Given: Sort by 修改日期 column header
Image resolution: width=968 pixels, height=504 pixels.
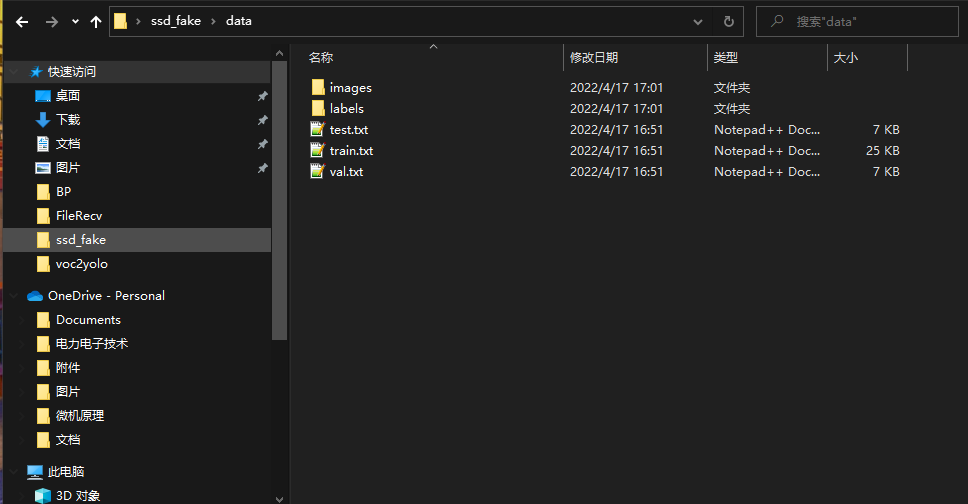Looking at the screenshot, I should click(x=594, y=57).
